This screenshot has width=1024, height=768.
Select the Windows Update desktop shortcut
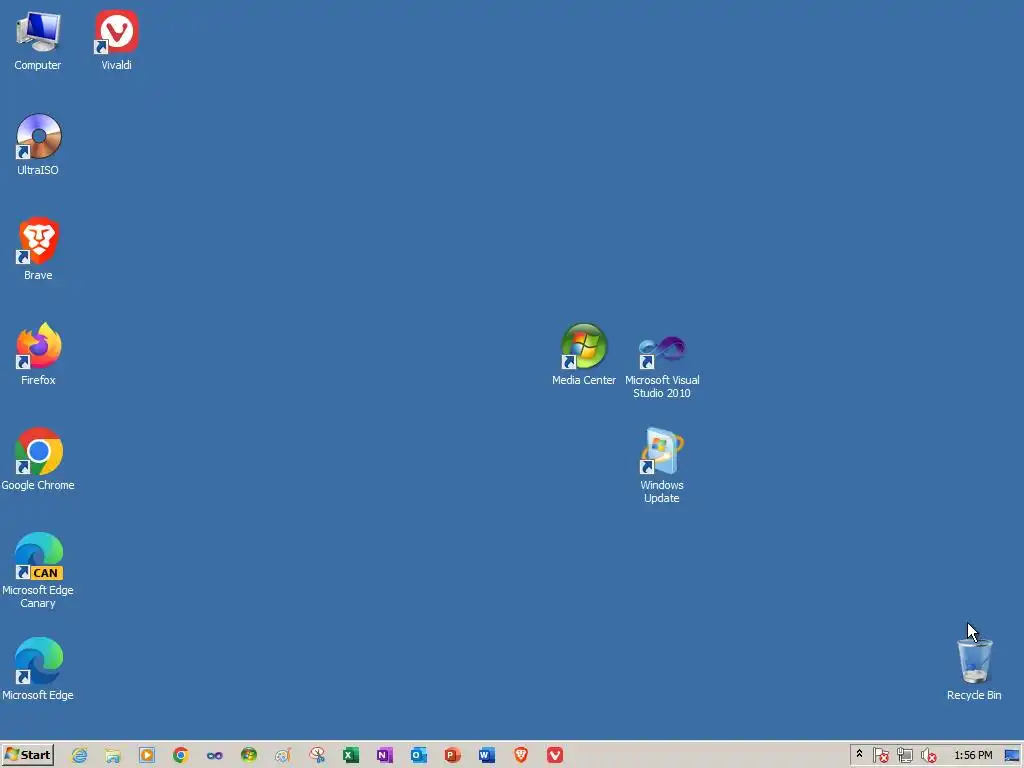[662, 466]
